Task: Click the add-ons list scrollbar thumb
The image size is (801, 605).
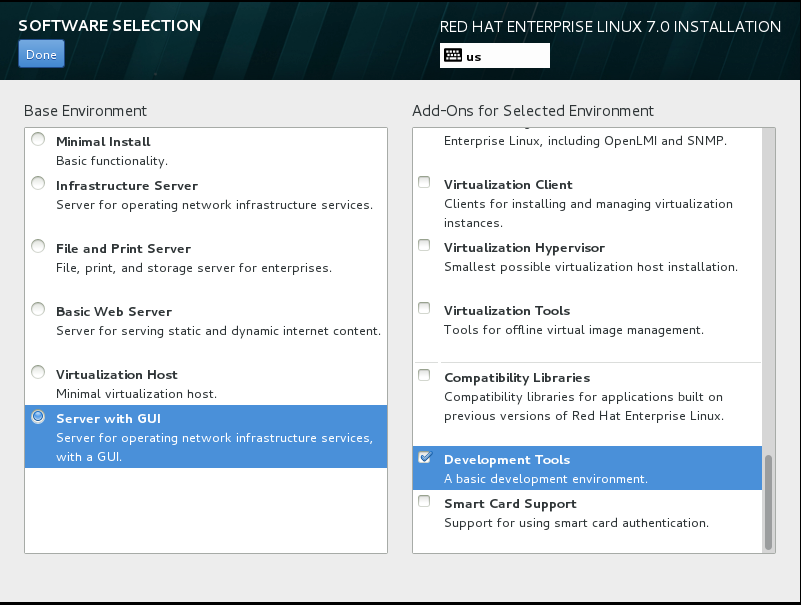Action: [768, 502]
